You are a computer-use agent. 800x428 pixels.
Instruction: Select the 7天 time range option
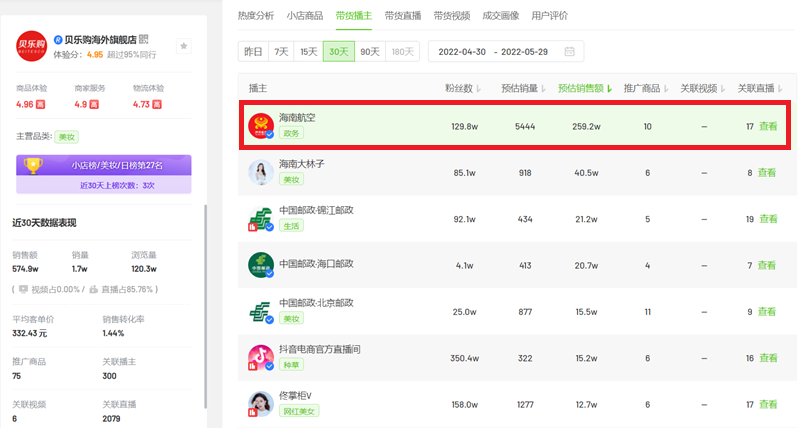281,52
